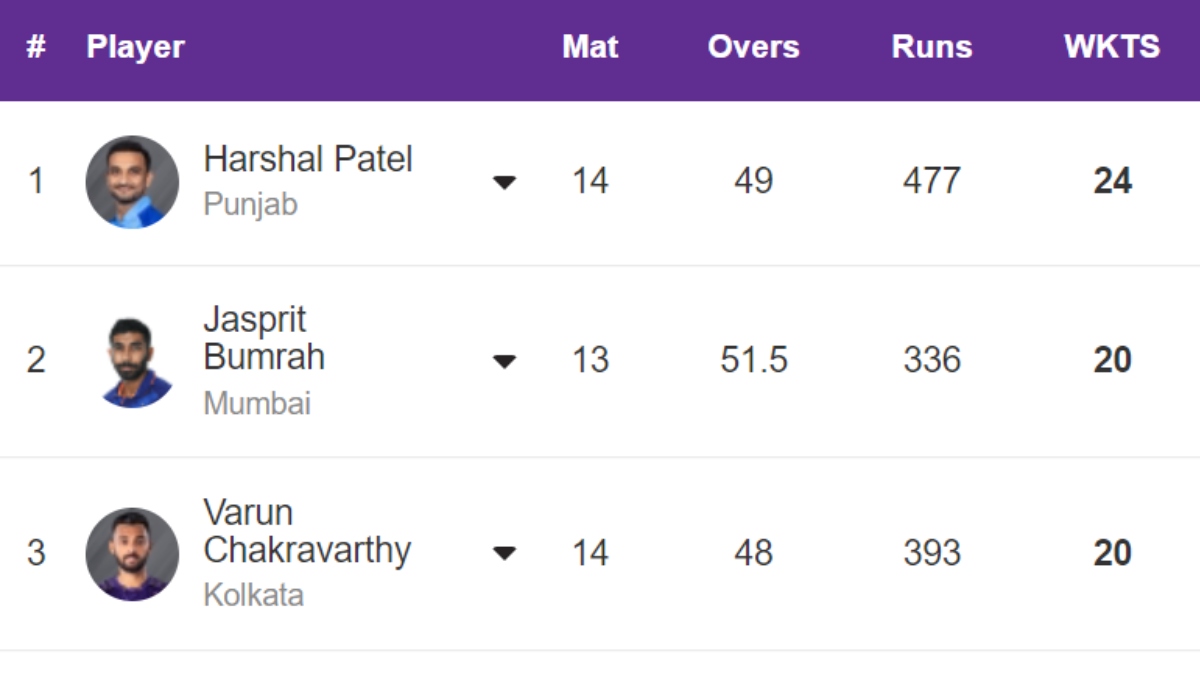Sort by the Runs column header
This screenshot has width=1200, height=675.
931,47
